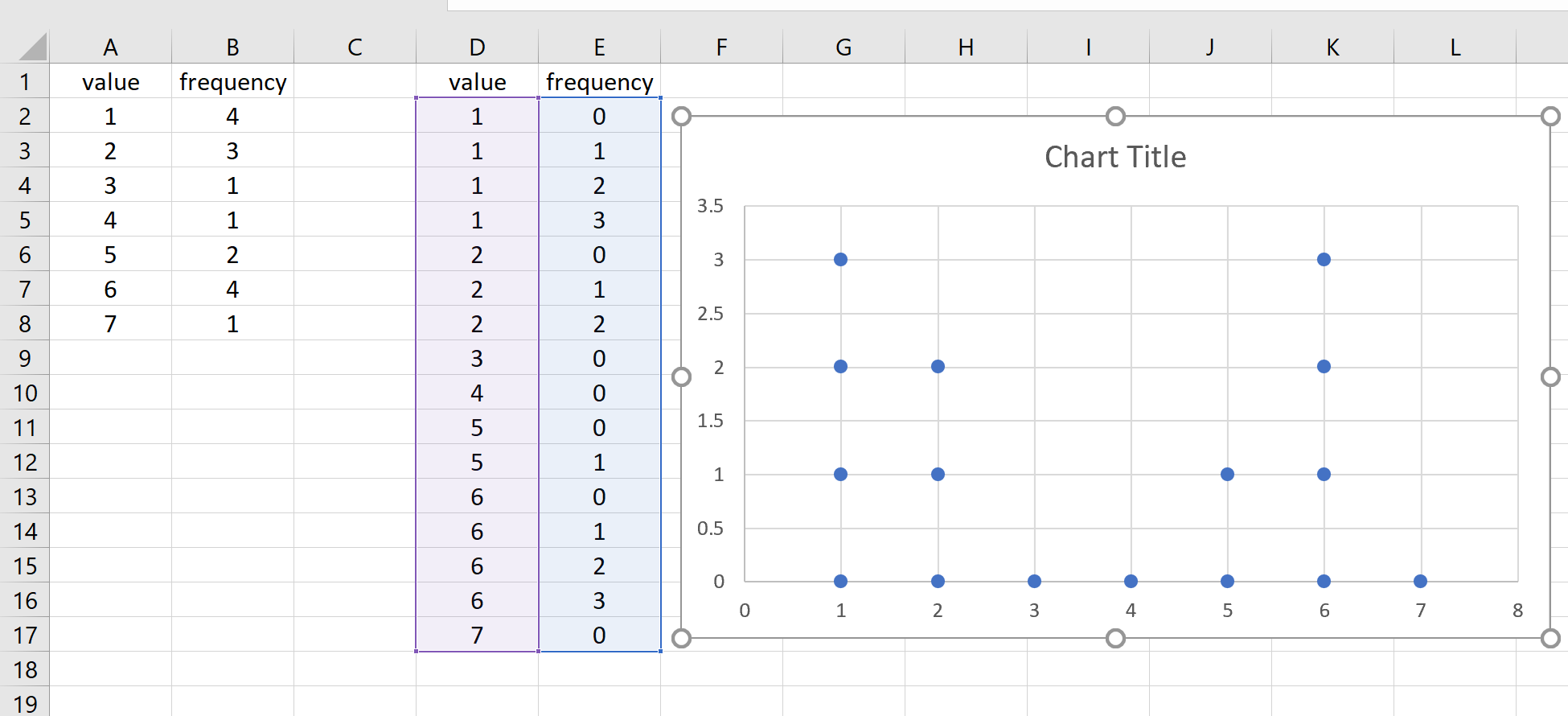This screenshot has width=1568, height=716.
Task: Click cell A8 containing value 7
Action: (110, 323)
